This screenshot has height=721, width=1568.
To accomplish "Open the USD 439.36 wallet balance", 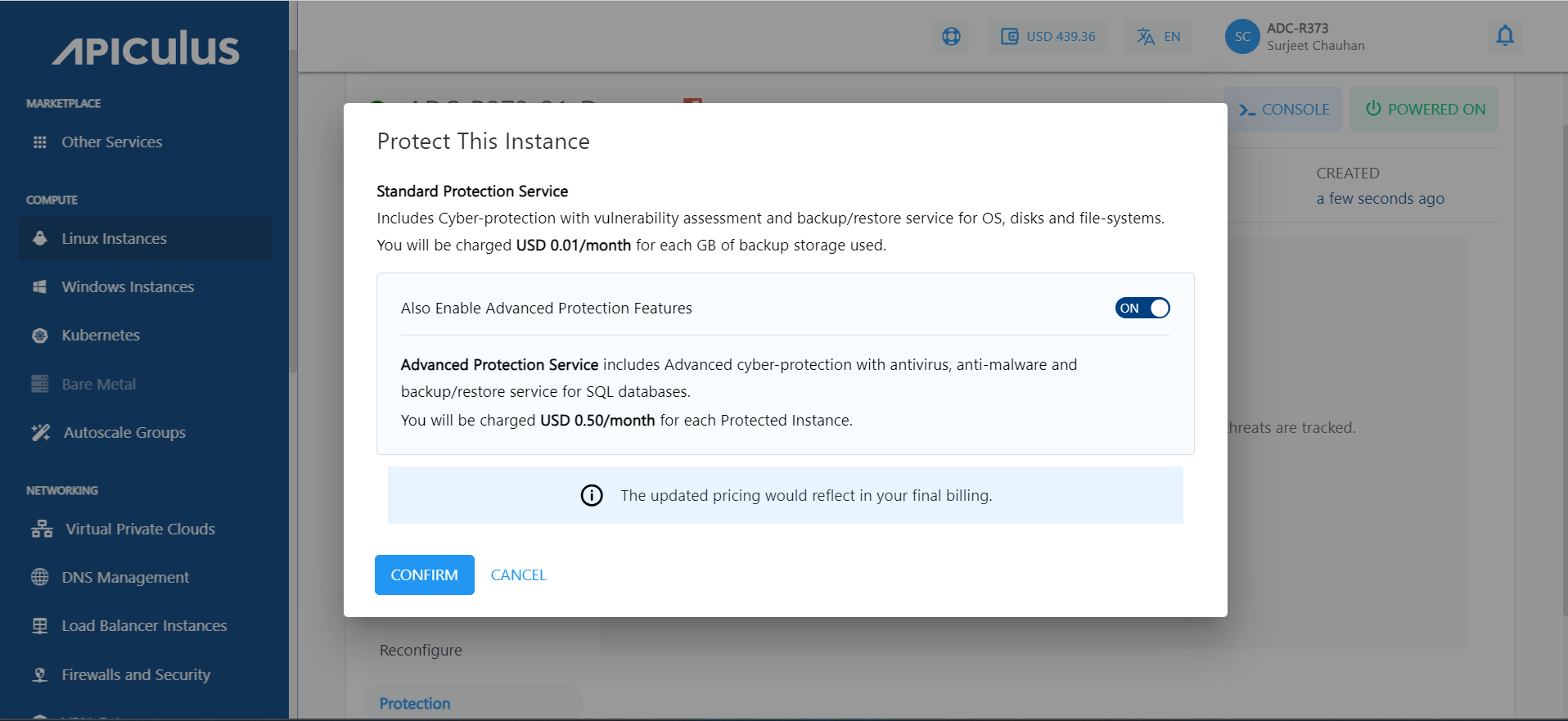I will point(1048,36).
